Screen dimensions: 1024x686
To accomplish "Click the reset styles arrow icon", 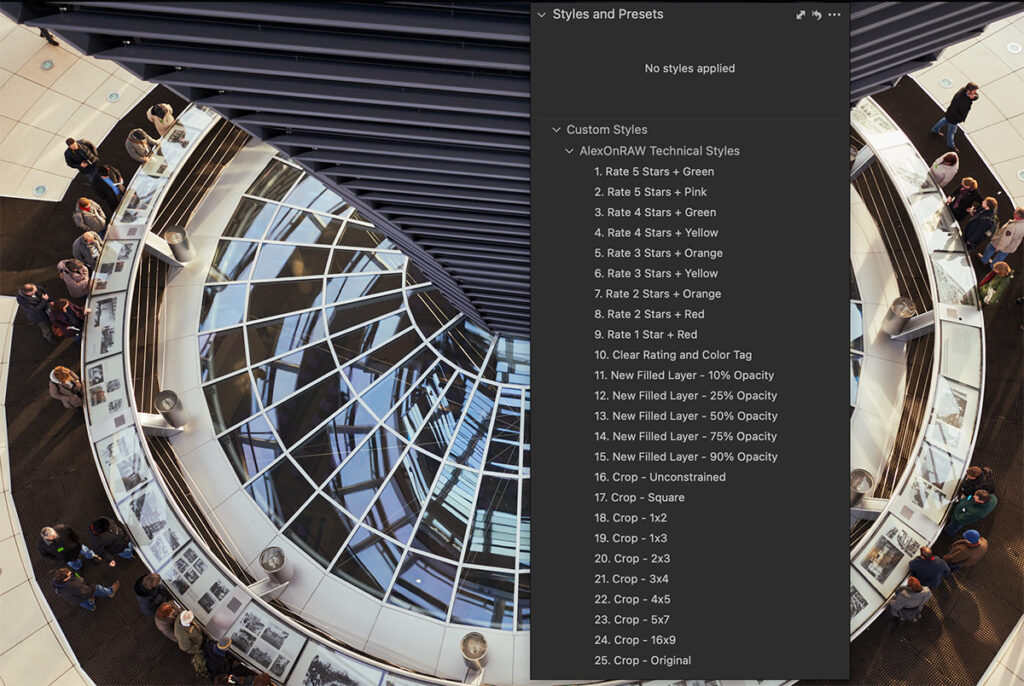I will pos(817,14).
